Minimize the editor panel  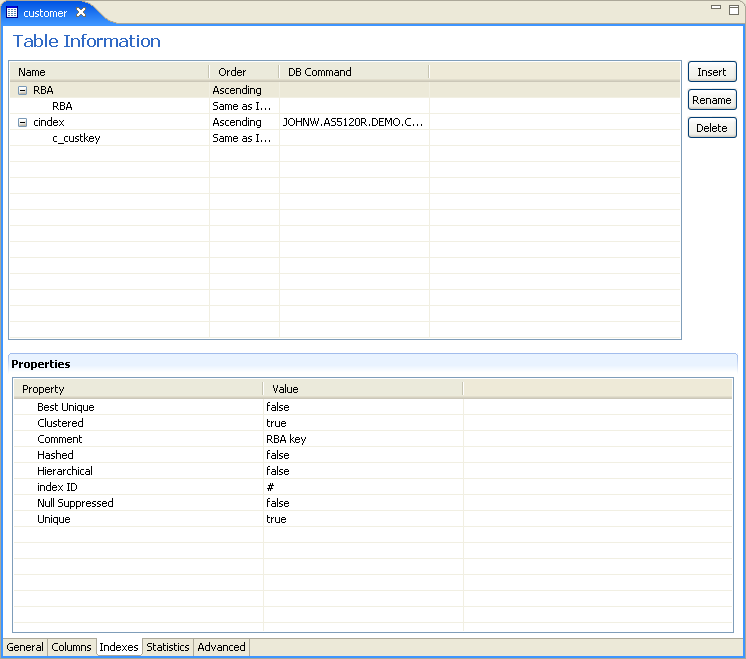[x=716, y=7]
